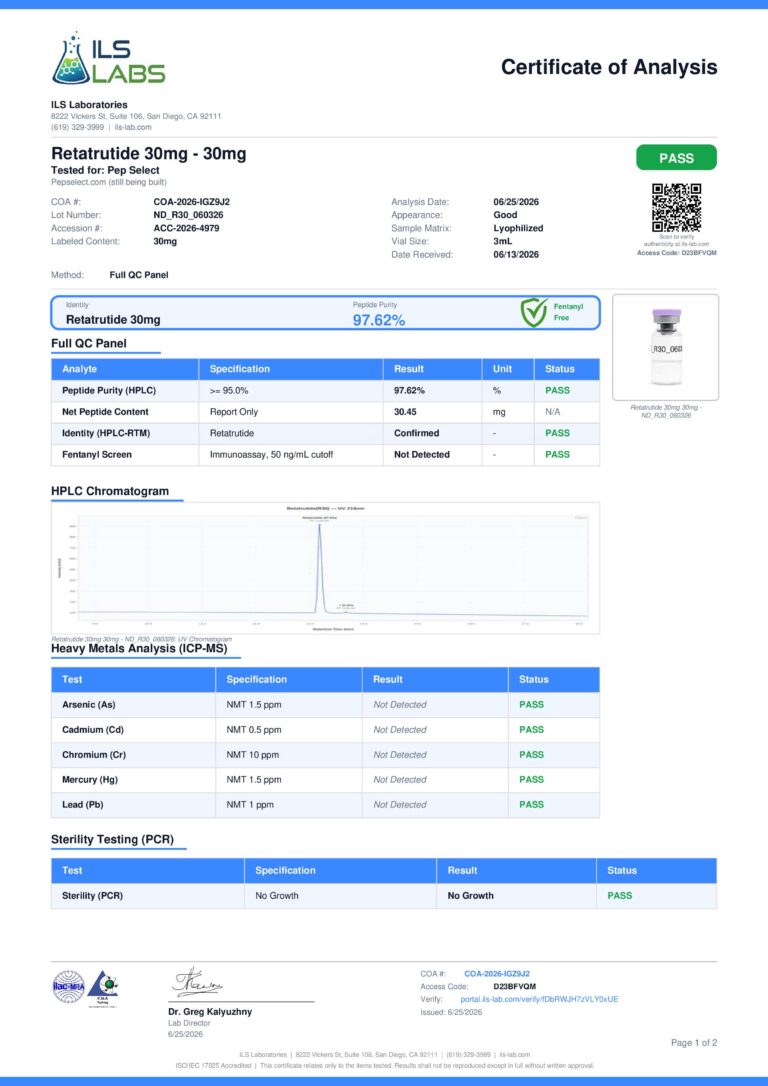The image size is (768, 1086).
Task: Click the Confirmed result for Identity
Action: (416, 434)
